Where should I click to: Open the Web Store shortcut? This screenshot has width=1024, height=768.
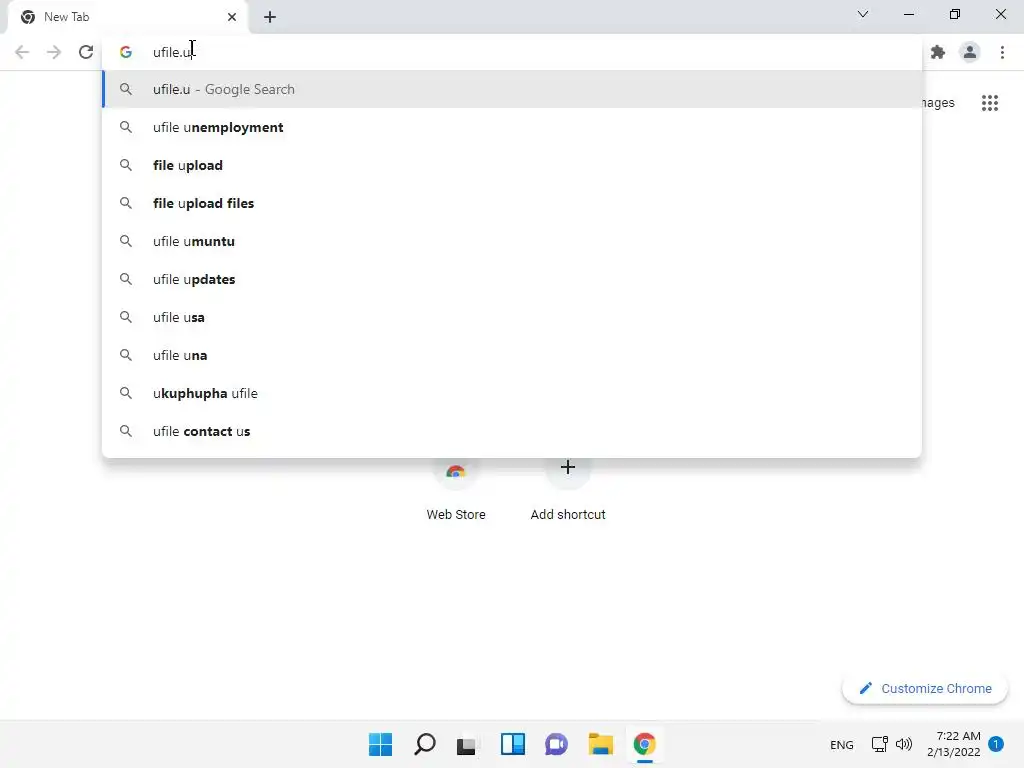coord(456,488)
